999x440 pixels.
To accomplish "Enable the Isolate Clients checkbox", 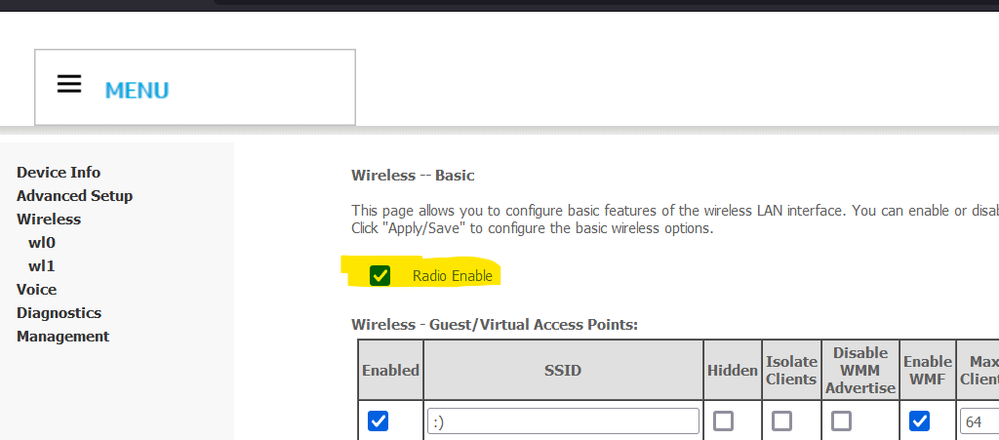I will pyautogui.click(x=781, y=421).
